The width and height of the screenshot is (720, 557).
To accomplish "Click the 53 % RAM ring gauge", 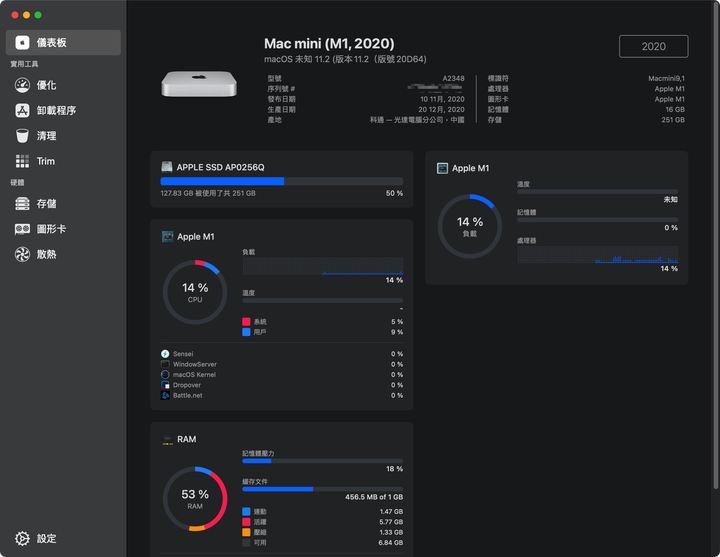I will pos(195,499).
